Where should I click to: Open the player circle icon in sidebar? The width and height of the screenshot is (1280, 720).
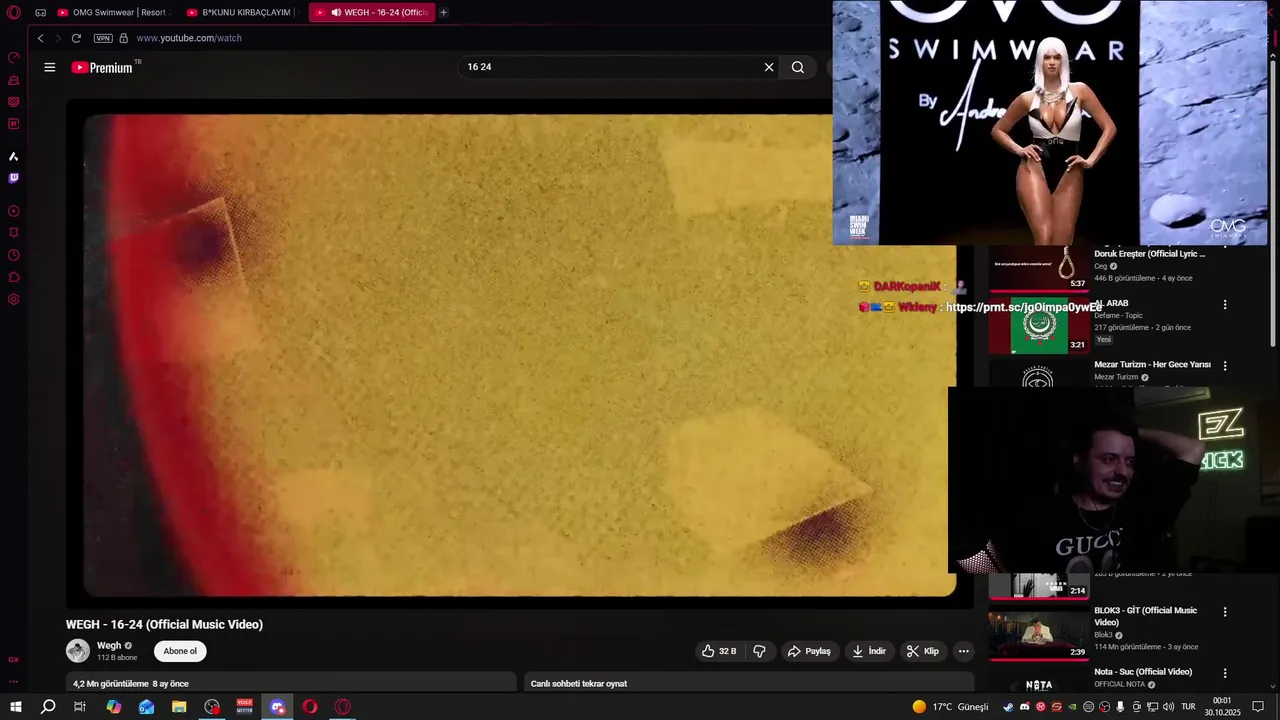tap(14, 211)
